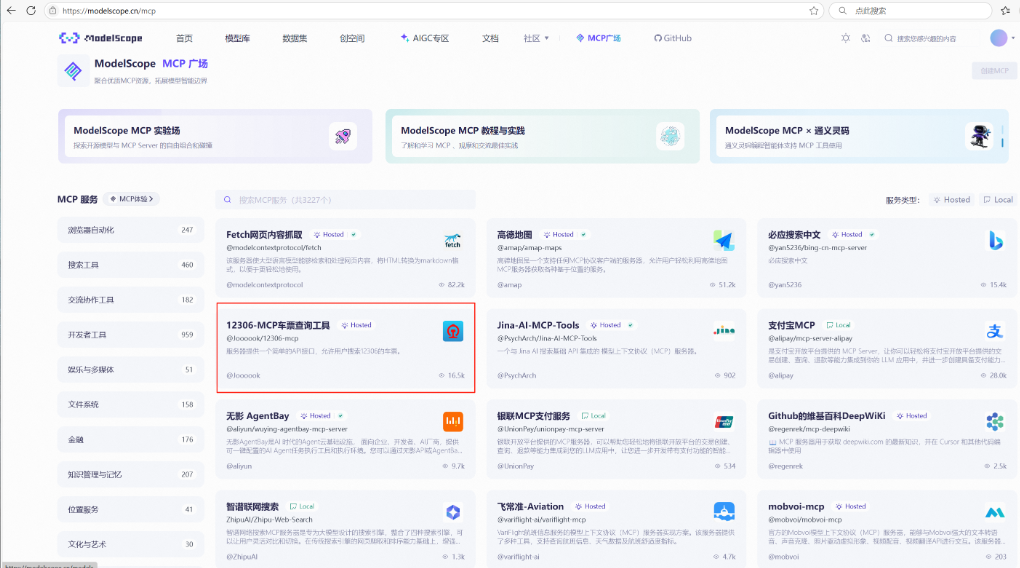Open the ModelScope MCP 实验场 banner

pos(215,136)
